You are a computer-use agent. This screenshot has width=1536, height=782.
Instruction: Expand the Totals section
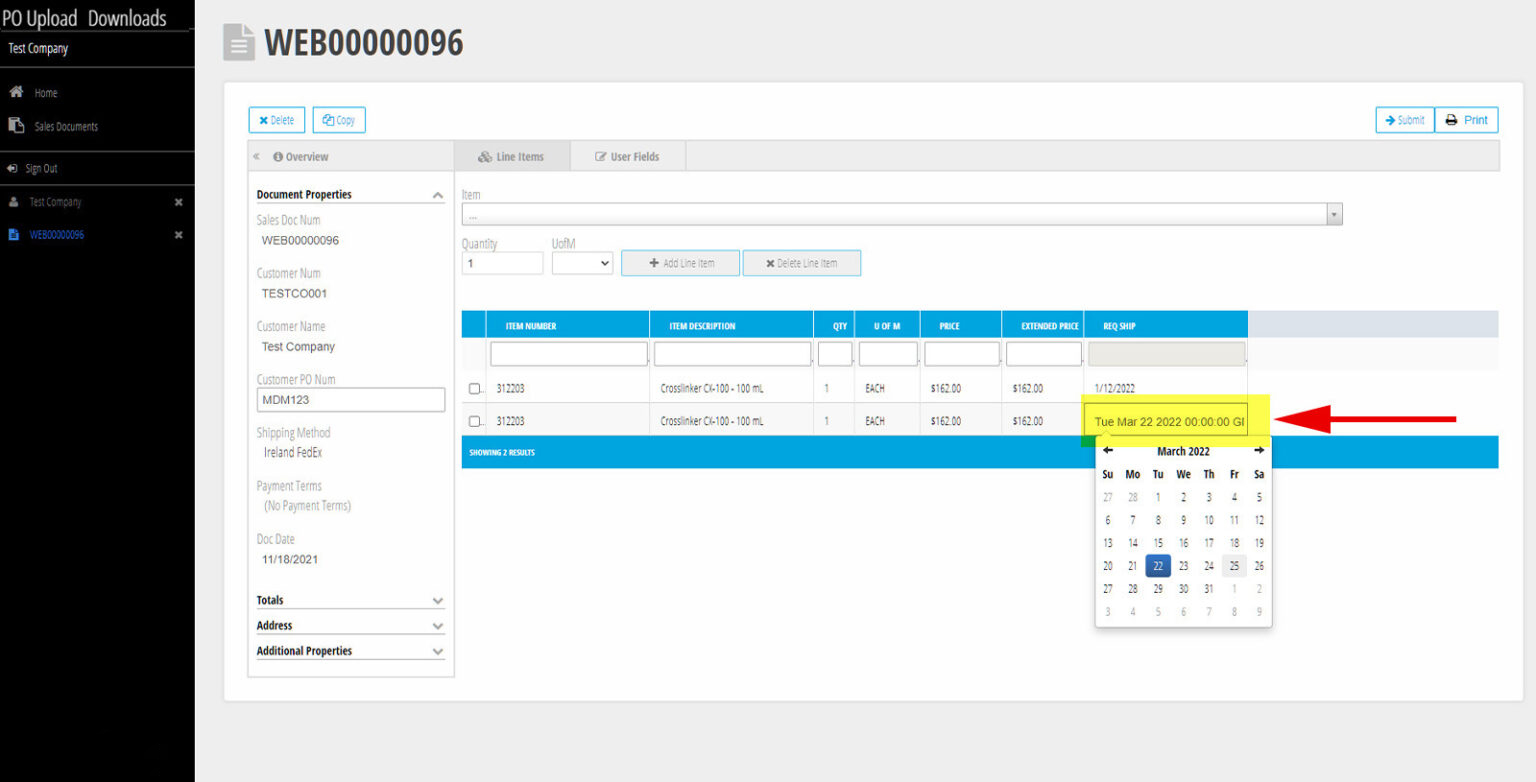coord(437,600)
